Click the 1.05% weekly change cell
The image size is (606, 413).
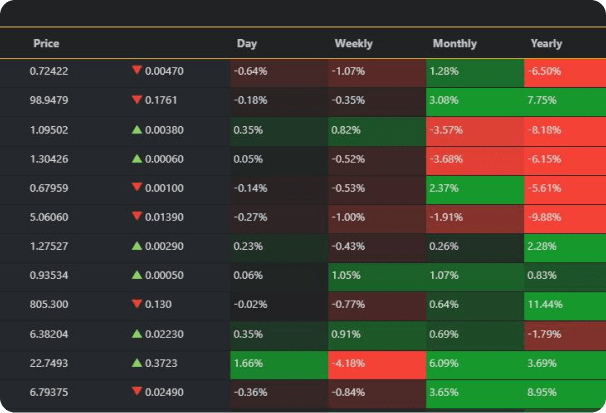tap(377, 277)
